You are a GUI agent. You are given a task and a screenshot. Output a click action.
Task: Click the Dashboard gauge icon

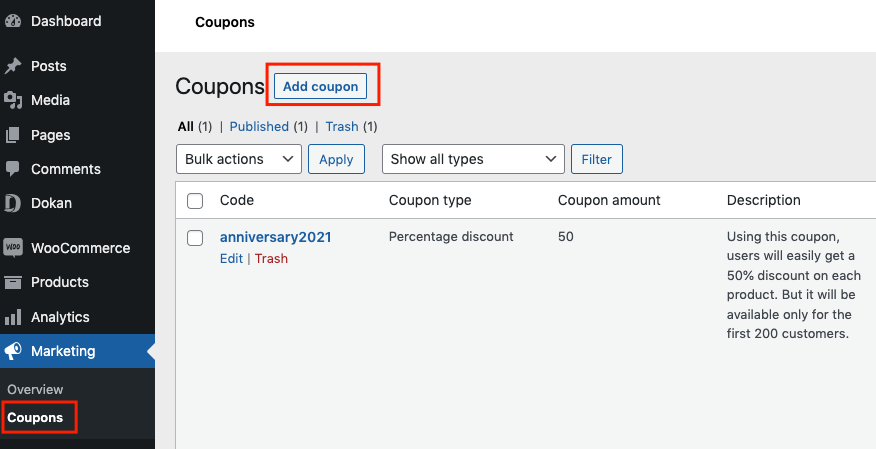coord(13,21)
